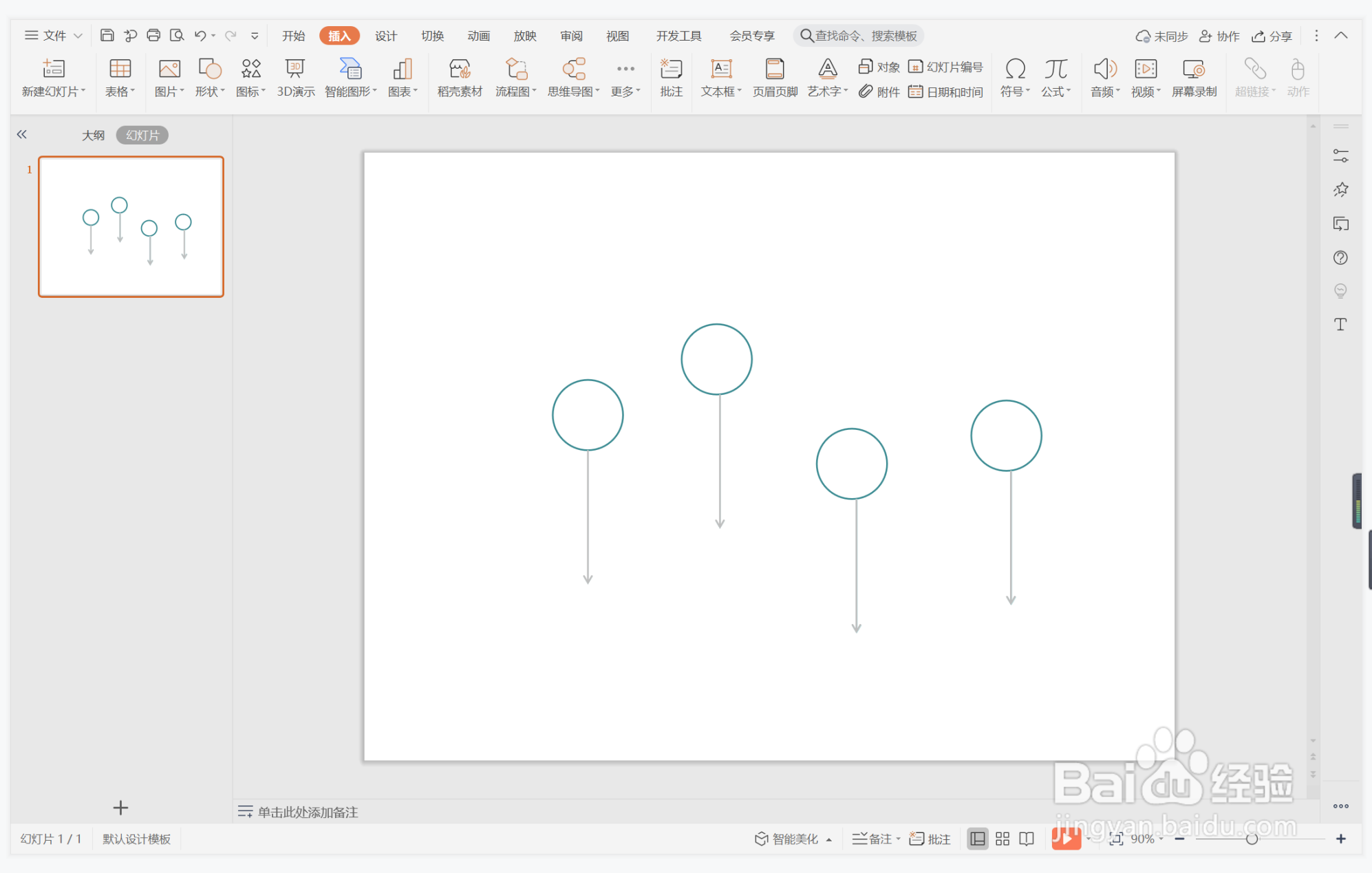
Task: Switch to Reading view book icon
Action: coord(1027,839)
